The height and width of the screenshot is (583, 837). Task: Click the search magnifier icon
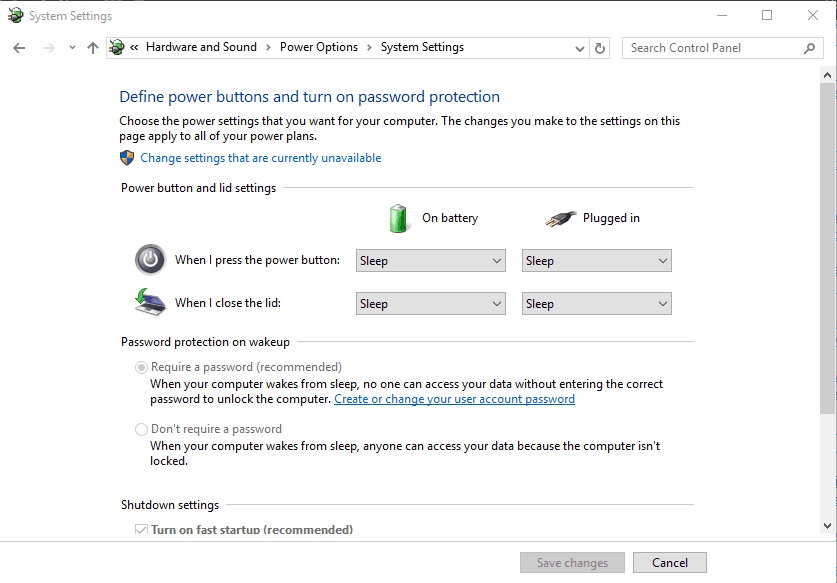pyautogui.click(x=810, y=47)
